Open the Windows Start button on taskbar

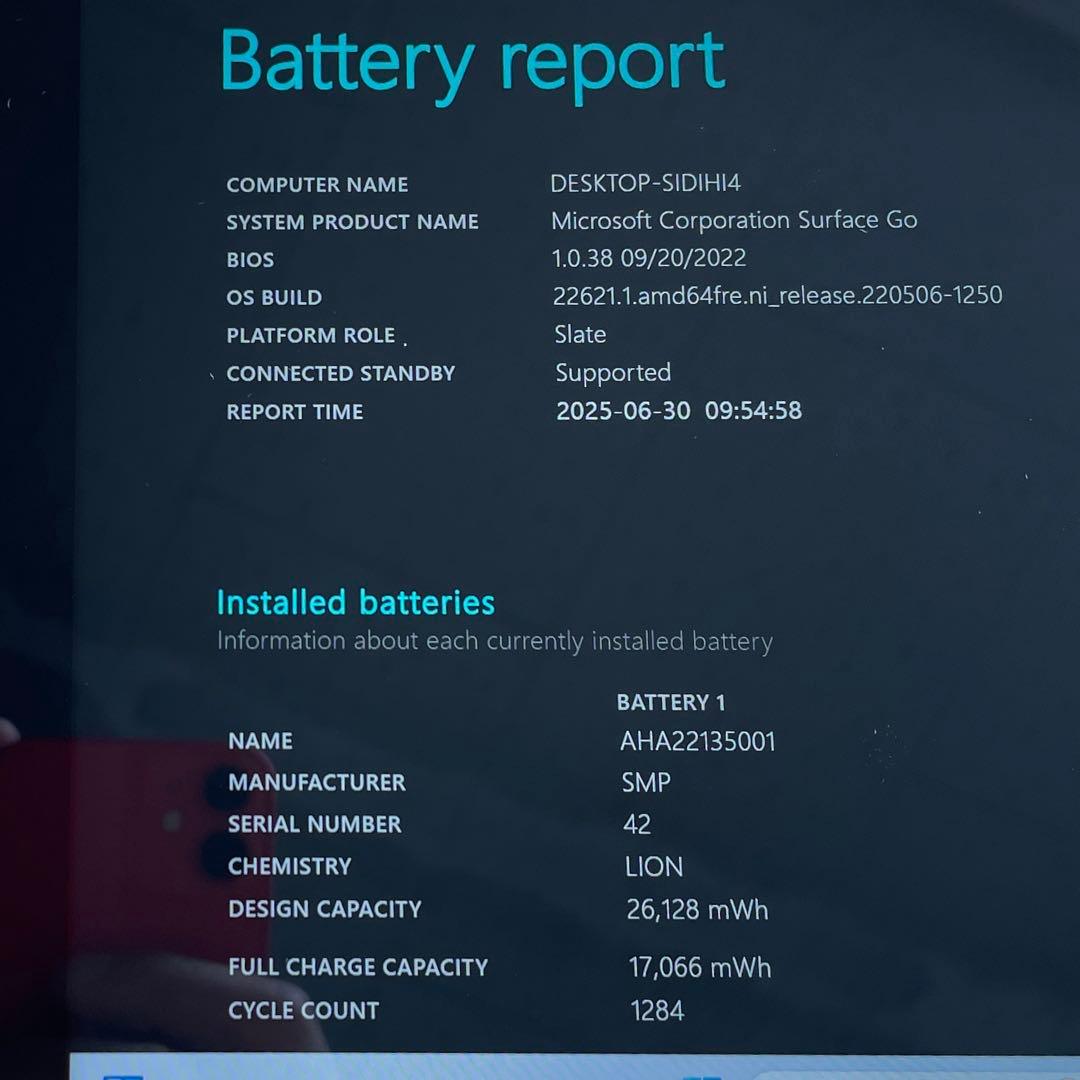point(702,1074)
